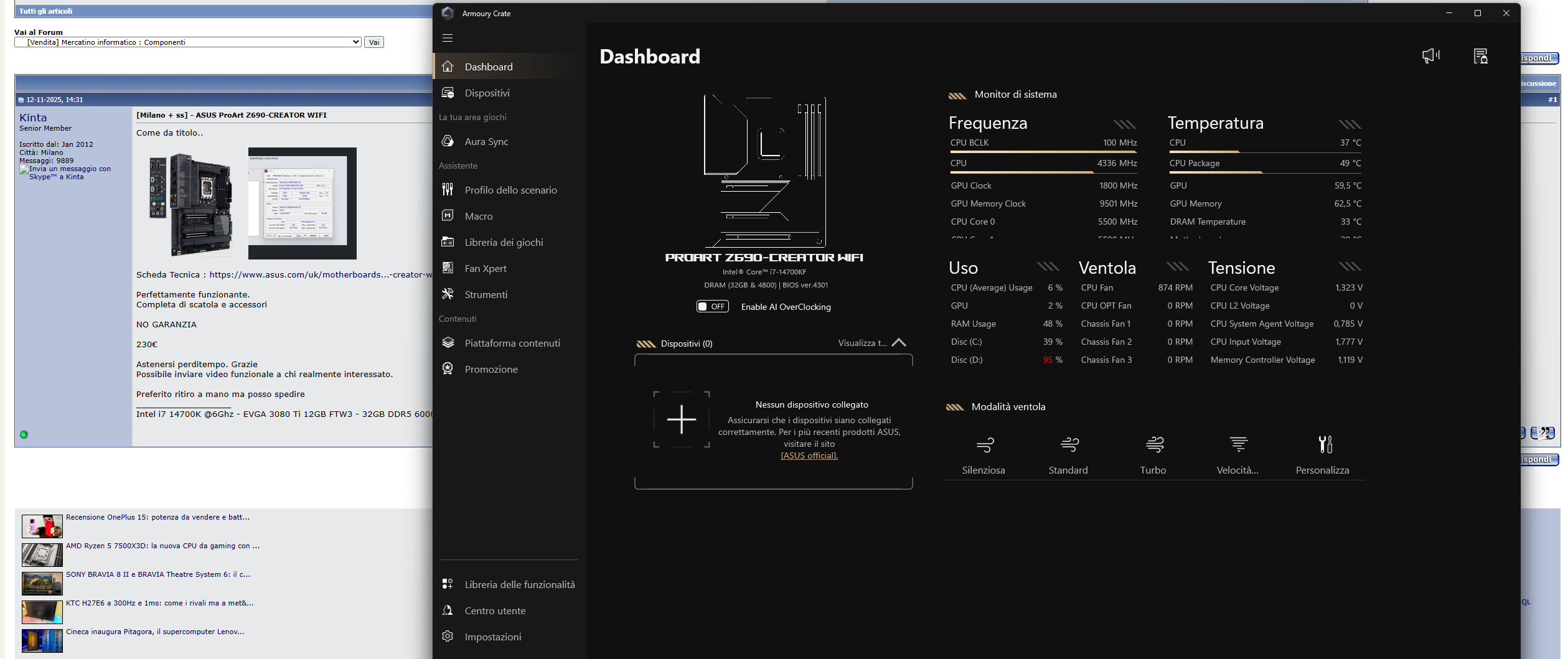1568x659 pixels.
Task: Click the Tensione panel stripe icon
Action: (x=1350, y=266)
